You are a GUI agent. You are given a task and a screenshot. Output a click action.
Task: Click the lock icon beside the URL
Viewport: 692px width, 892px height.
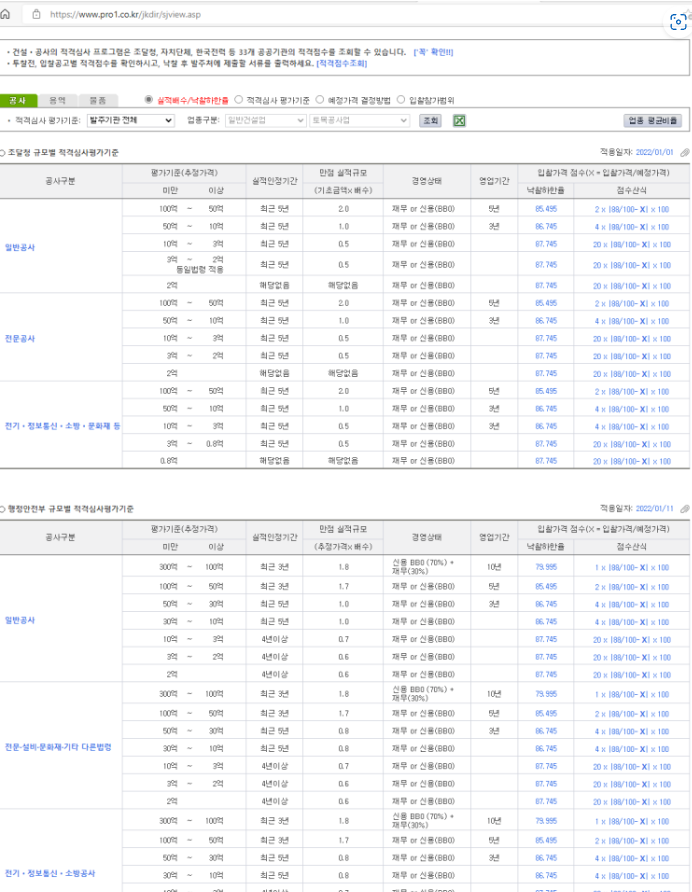pyautogui.click(x=36, y=14)
